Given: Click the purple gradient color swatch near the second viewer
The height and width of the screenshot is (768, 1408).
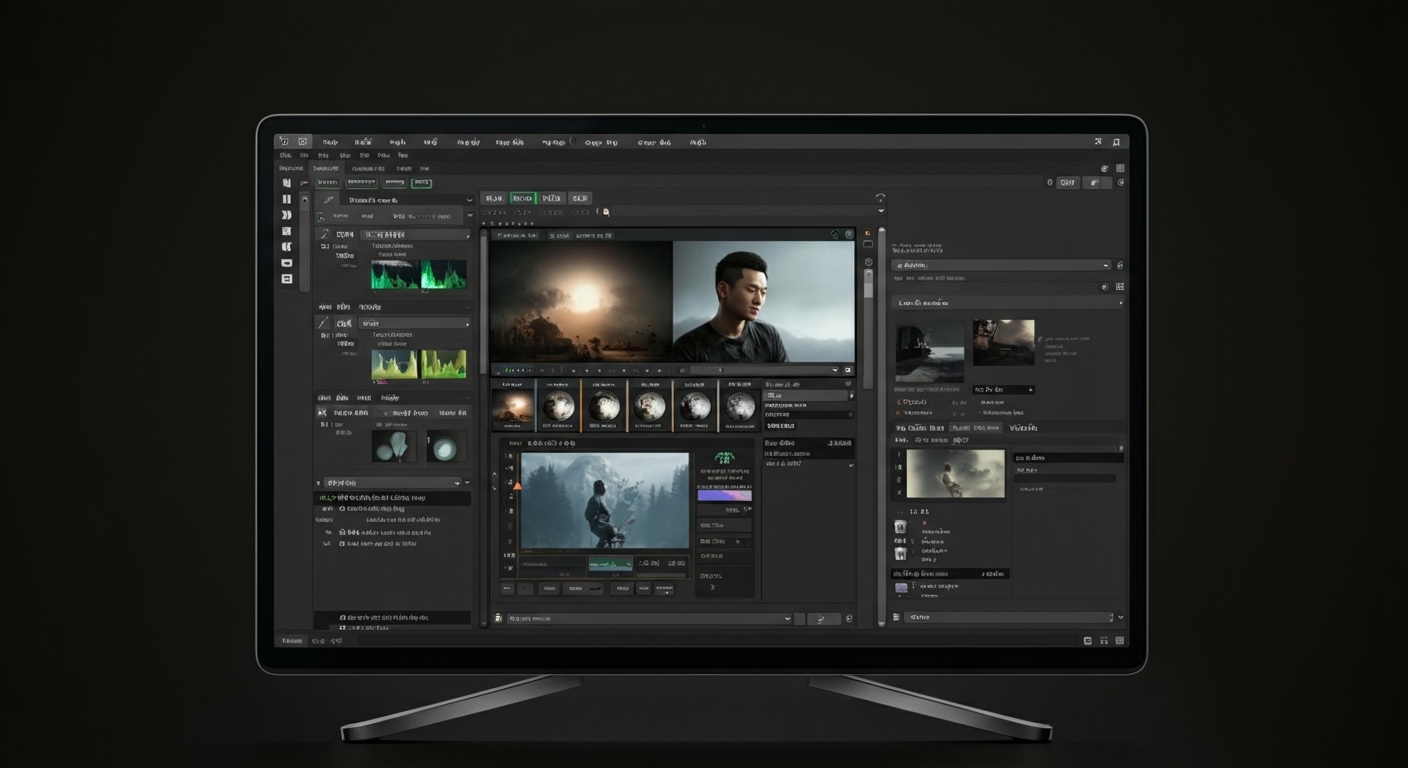Looking at the screenshot, I should pyautogui.click(x=723, y=493).
